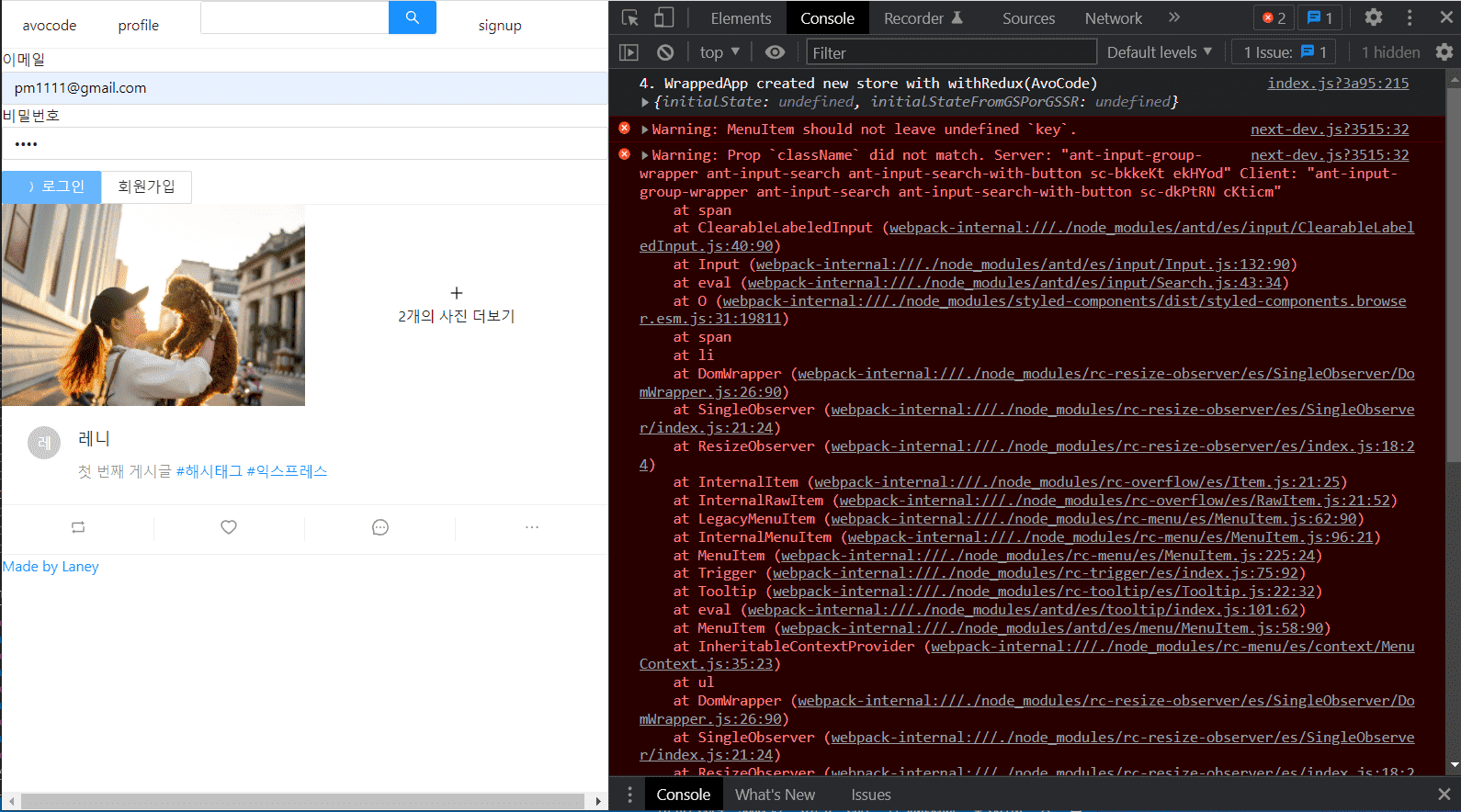Open the index.js?3a95:215 source link

(x=1338, y=84)
